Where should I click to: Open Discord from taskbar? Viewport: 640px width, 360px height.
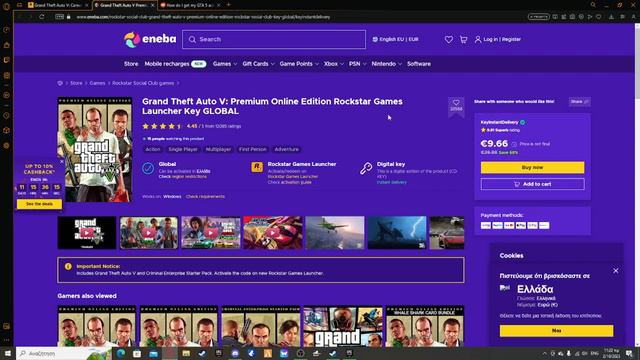[x=235, y=353]
